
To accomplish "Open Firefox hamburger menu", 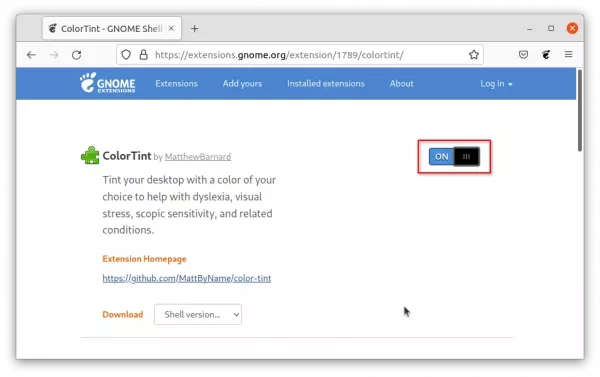I will [569, 55].
